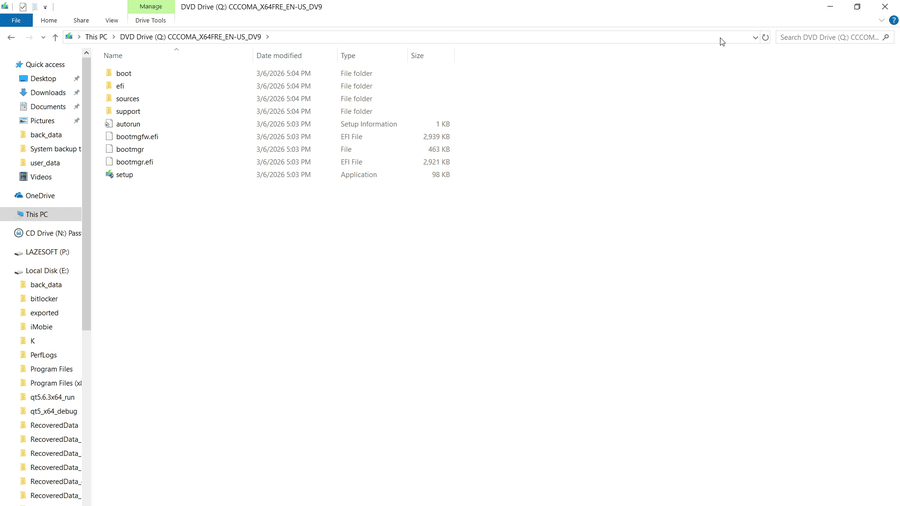
Task: Open System backup folder in Quick access
Action: [55, 149]
